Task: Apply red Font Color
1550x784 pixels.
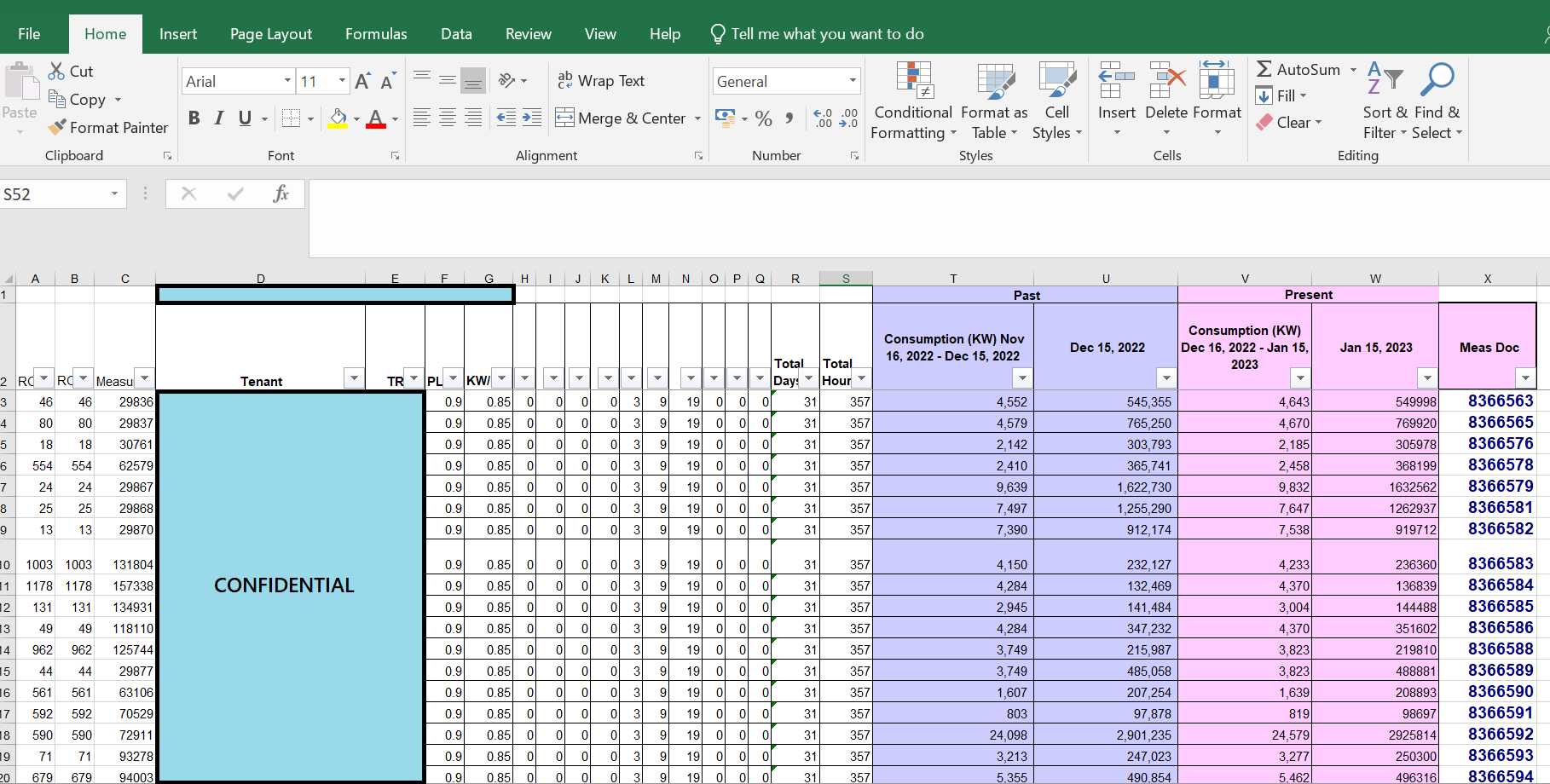Action: click(x=375, y=118)
